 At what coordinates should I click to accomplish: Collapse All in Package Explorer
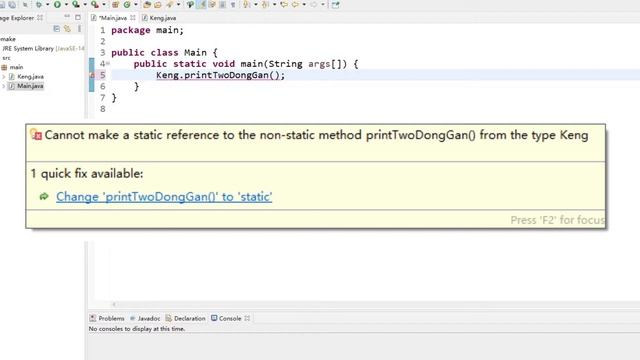(x=57, y=29)
